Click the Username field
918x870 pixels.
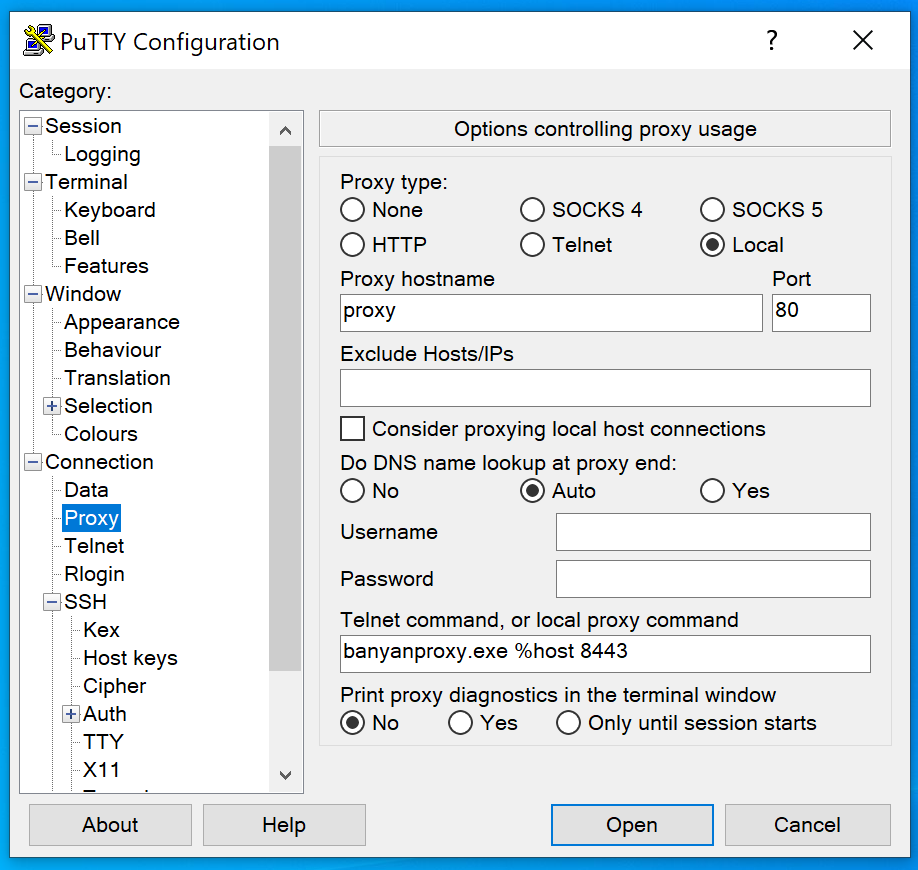(x=713, y=532)
